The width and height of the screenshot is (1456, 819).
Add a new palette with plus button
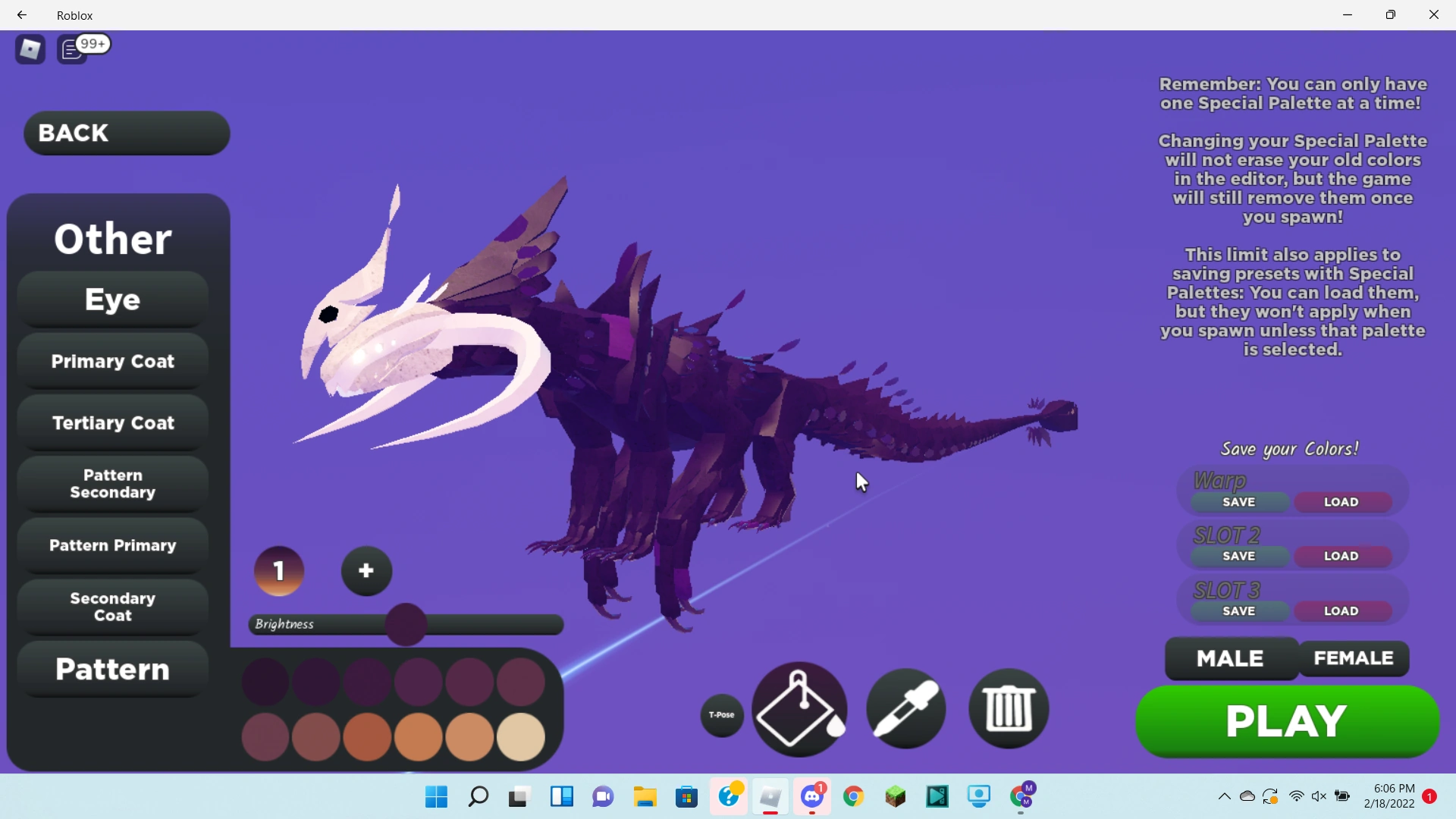point(366,571)
